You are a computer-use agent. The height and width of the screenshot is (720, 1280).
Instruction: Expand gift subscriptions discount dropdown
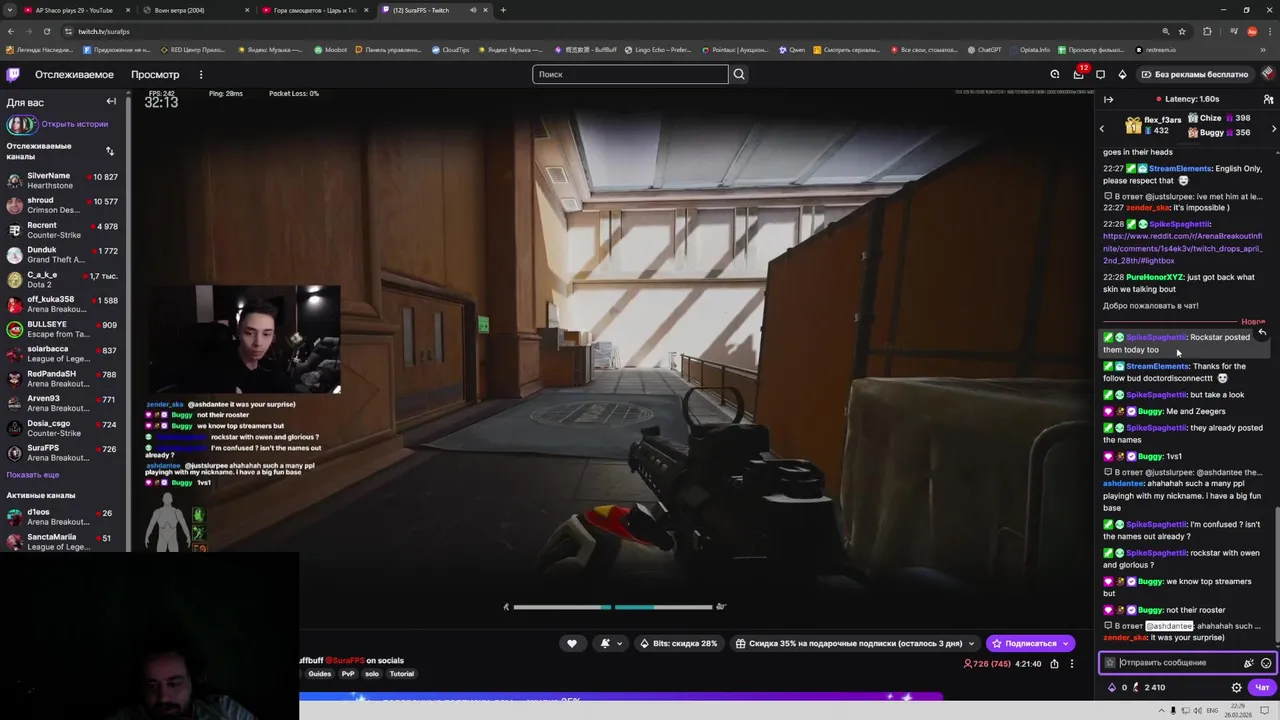971,643
